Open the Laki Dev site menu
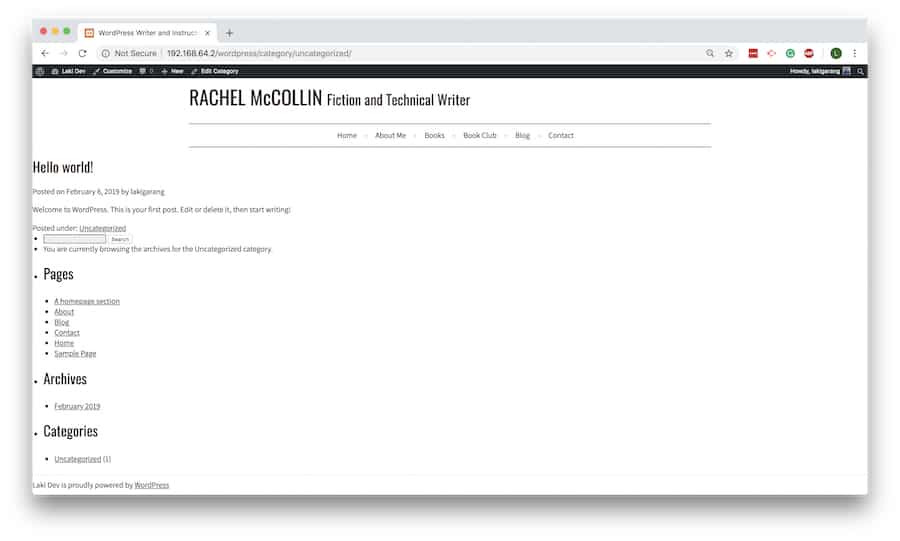 (x=69, y=71)
